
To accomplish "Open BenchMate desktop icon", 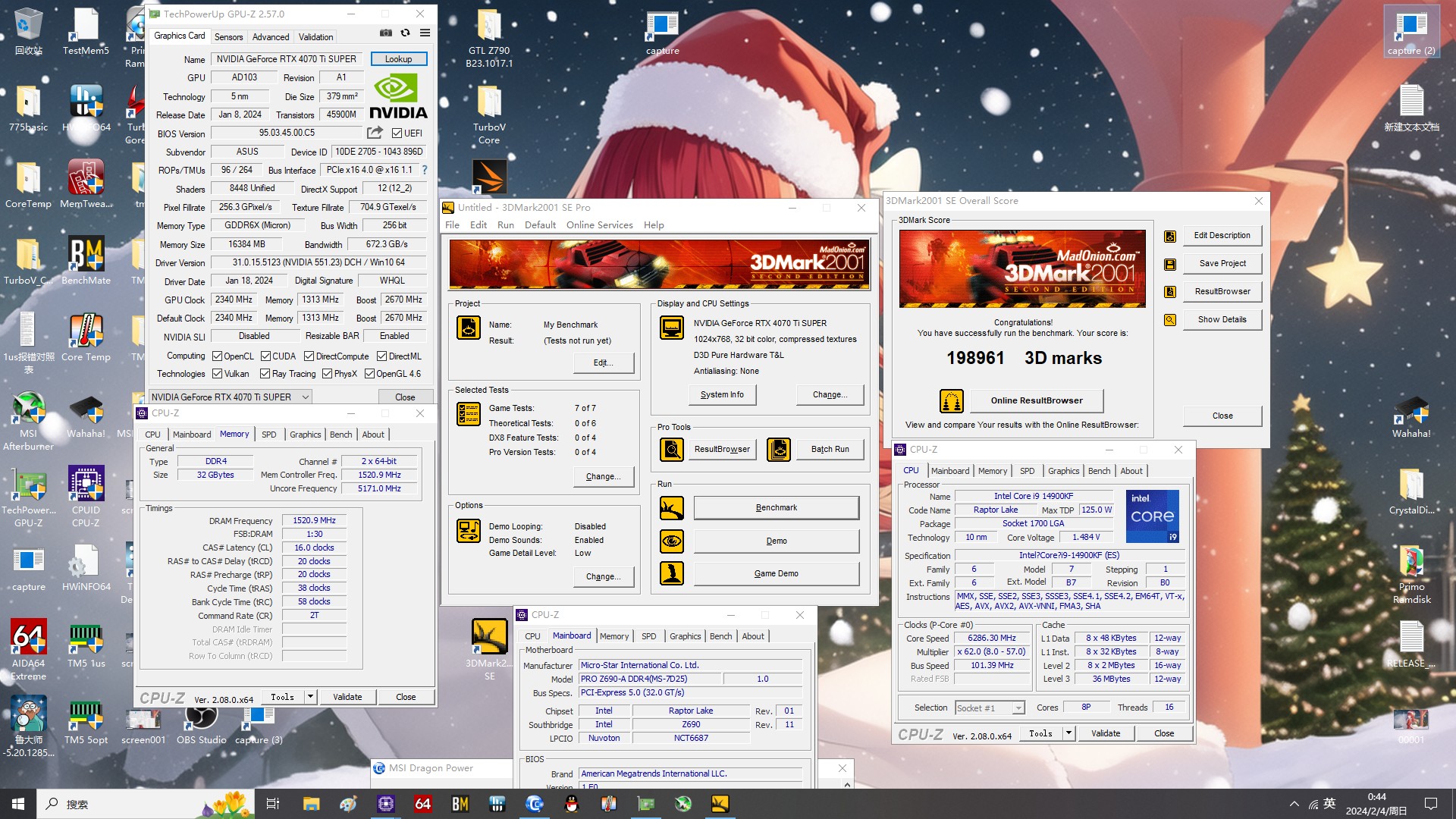I will [86, 261].
